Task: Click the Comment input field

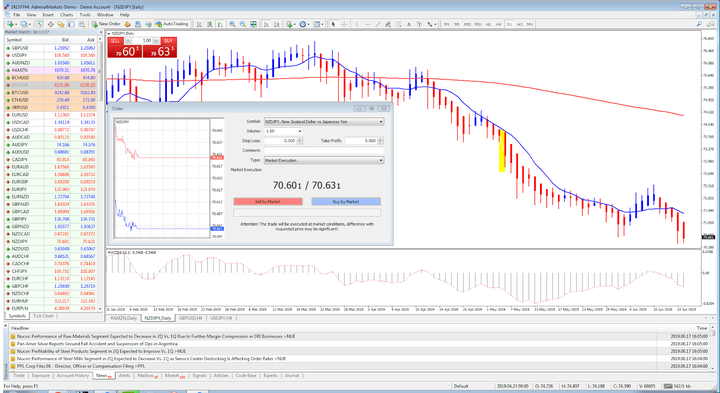Action: click(x=324, y=150)
